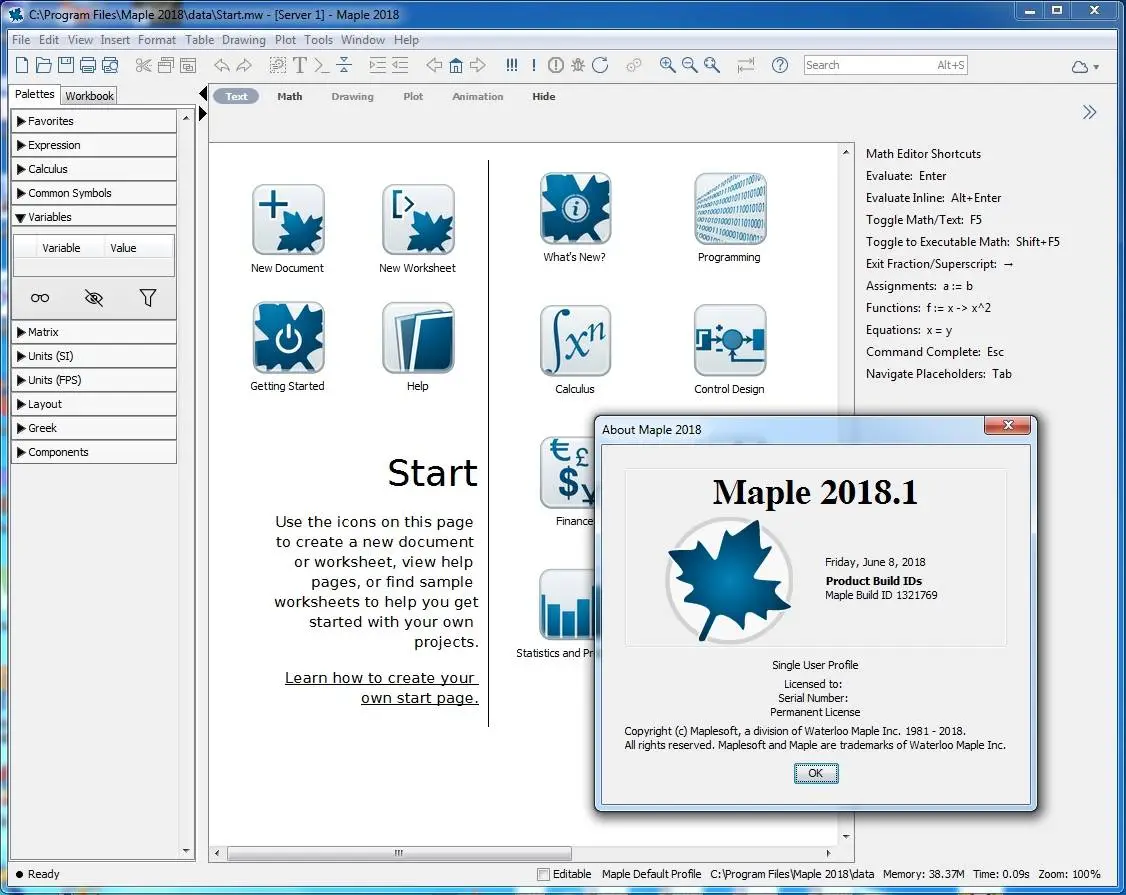
Task: Click Hide in the context bar
Action: [544, 96]
